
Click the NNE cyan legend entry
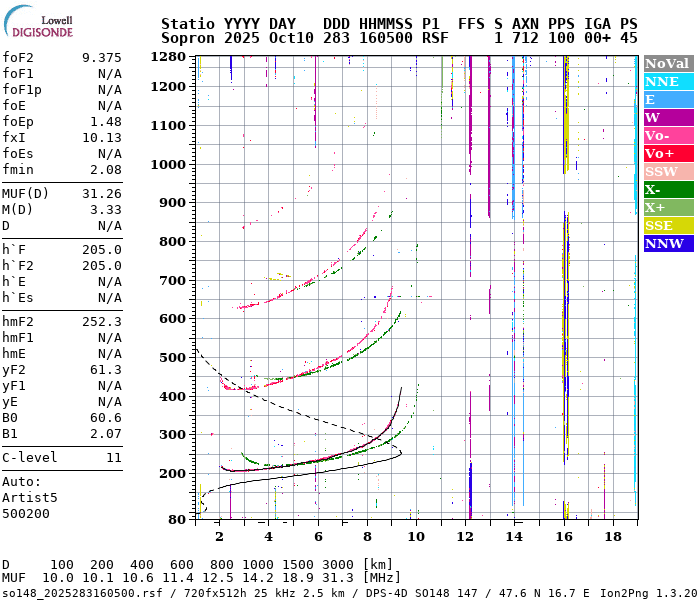[668, 81]
